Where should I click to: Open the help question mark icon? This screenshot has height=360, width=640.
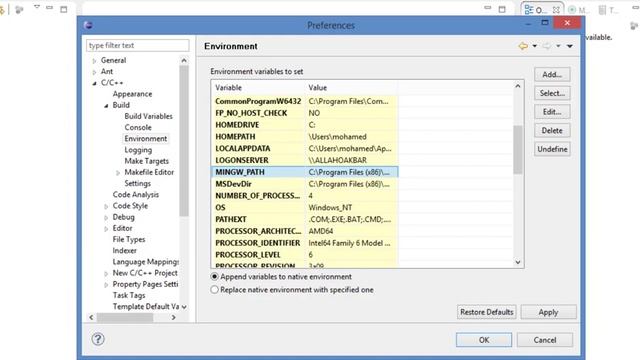click(x=98, y=339)
